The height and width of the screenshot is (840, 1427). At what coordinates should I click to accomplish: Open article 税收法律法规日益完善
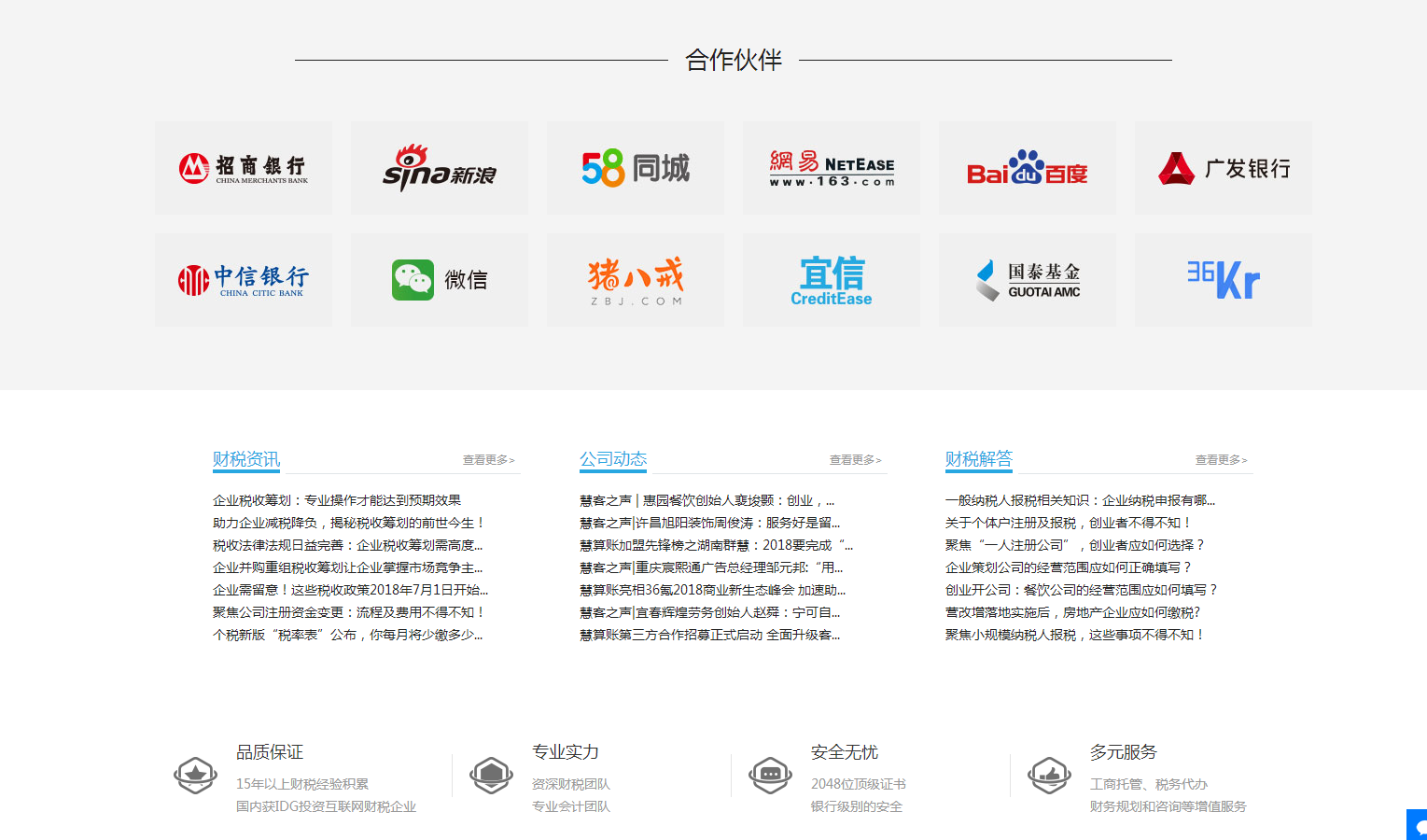point(348,545)
